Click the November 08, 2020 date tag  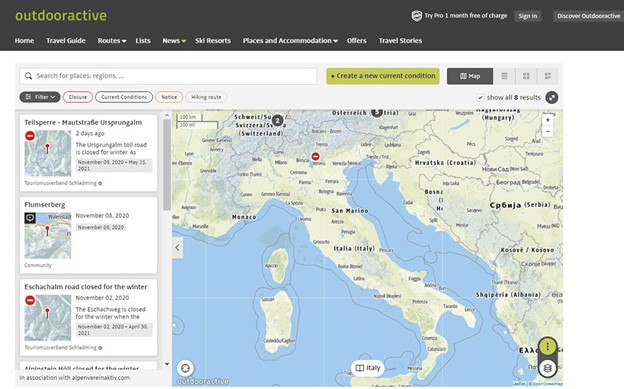(101, 227)
